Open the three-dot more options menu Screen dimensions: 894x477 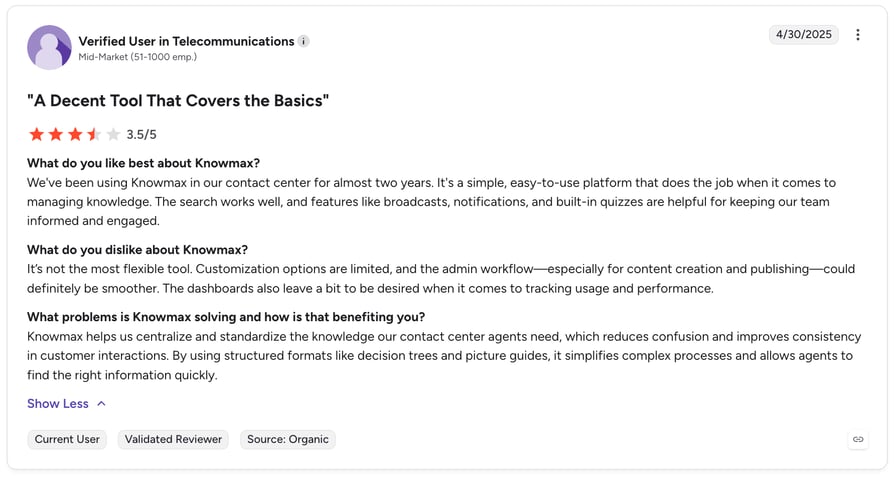click(858, 35)
